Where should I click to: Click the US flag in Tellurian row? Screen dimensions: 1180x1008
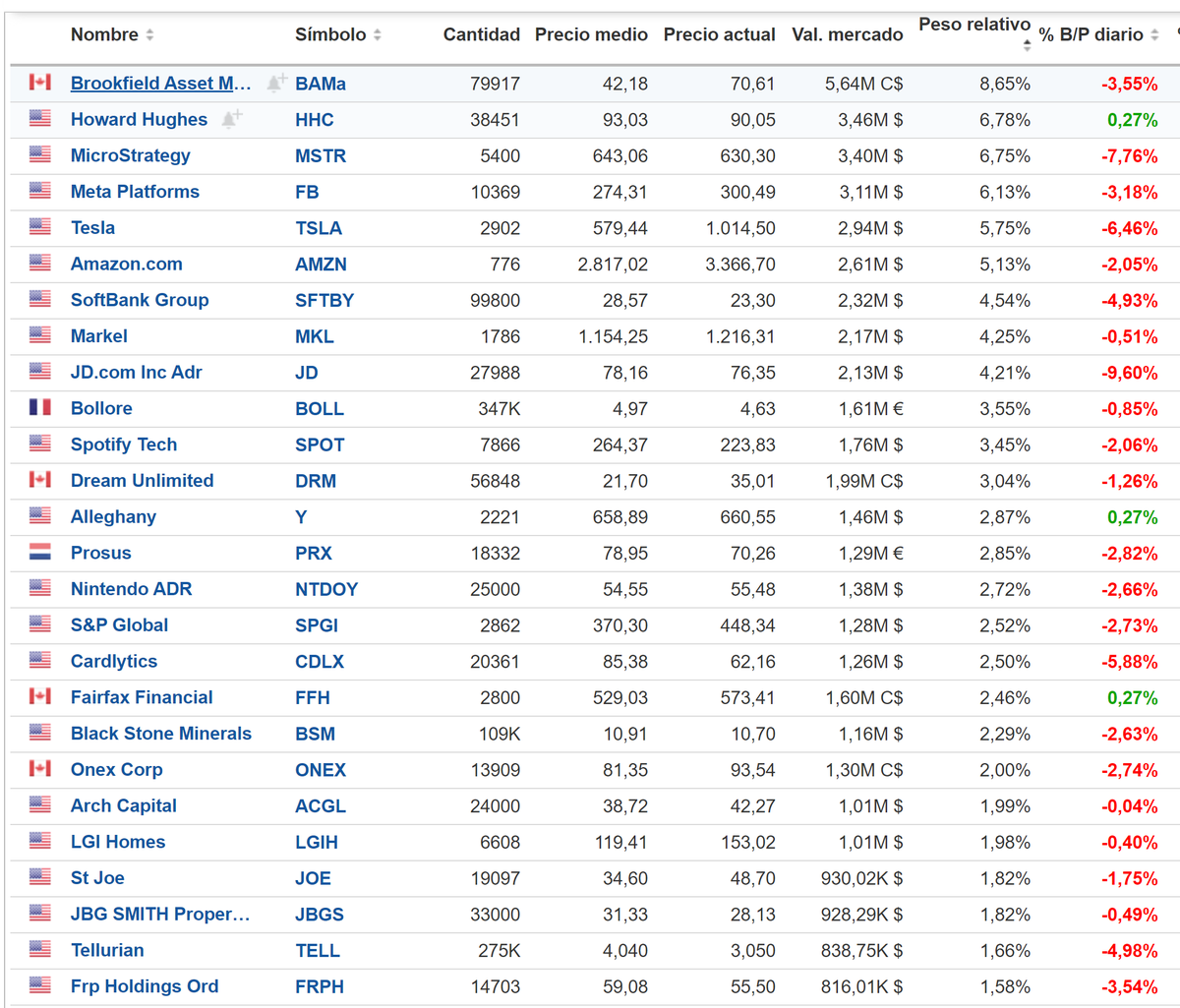[39, 950]
